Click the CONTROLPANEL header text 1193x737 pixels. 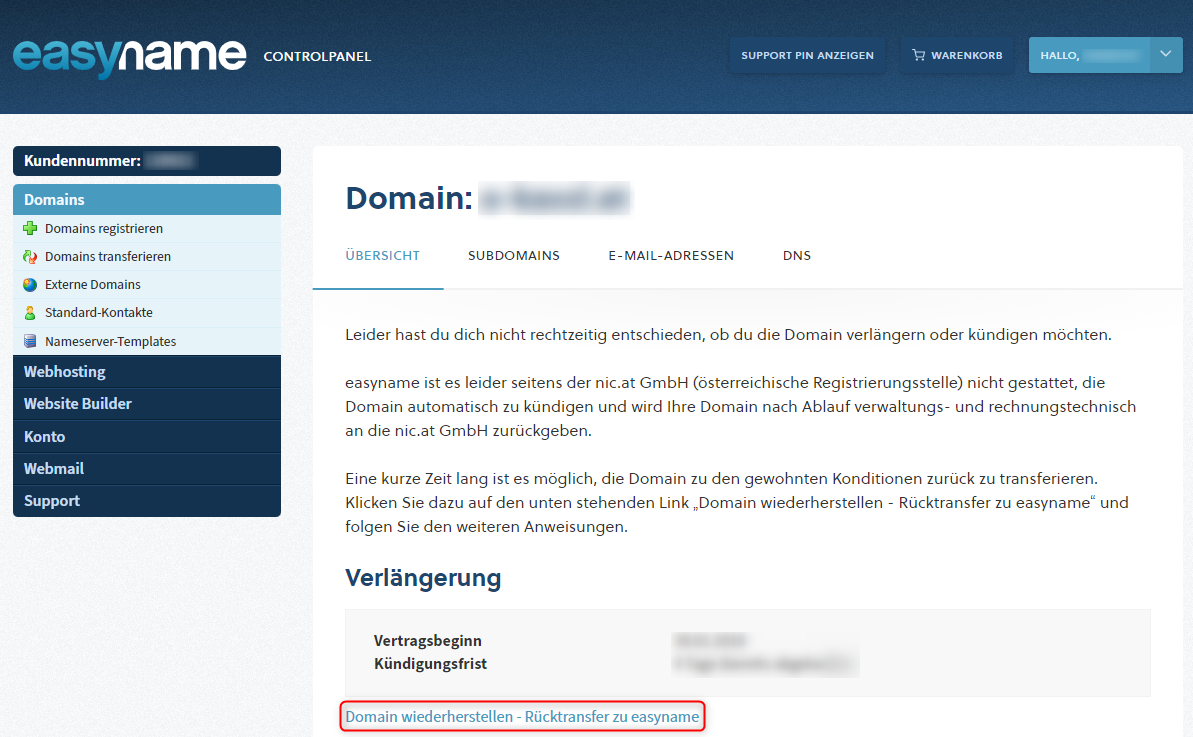[x=317, y=56]
